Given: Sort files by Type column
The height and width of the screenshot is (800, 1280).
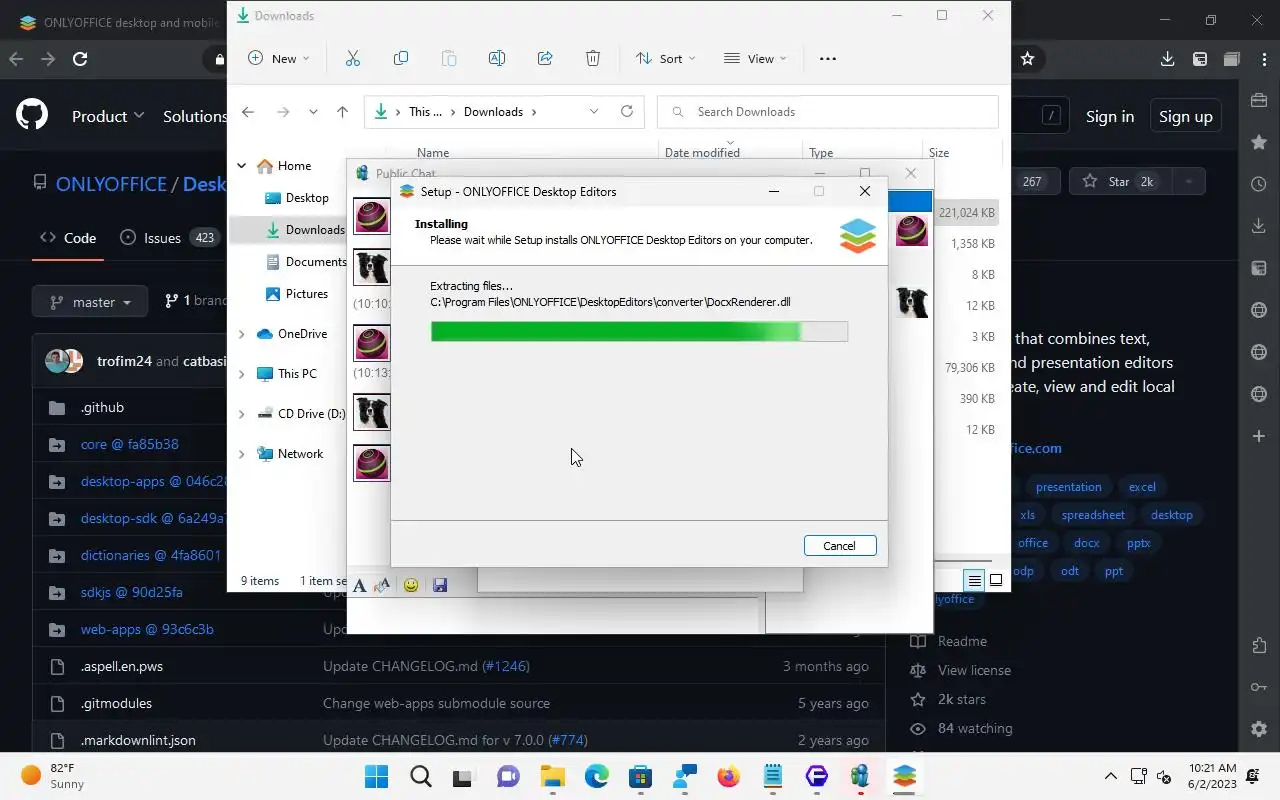Looking at the screenshot, I should pyautogui.click(x=821, y=153).
